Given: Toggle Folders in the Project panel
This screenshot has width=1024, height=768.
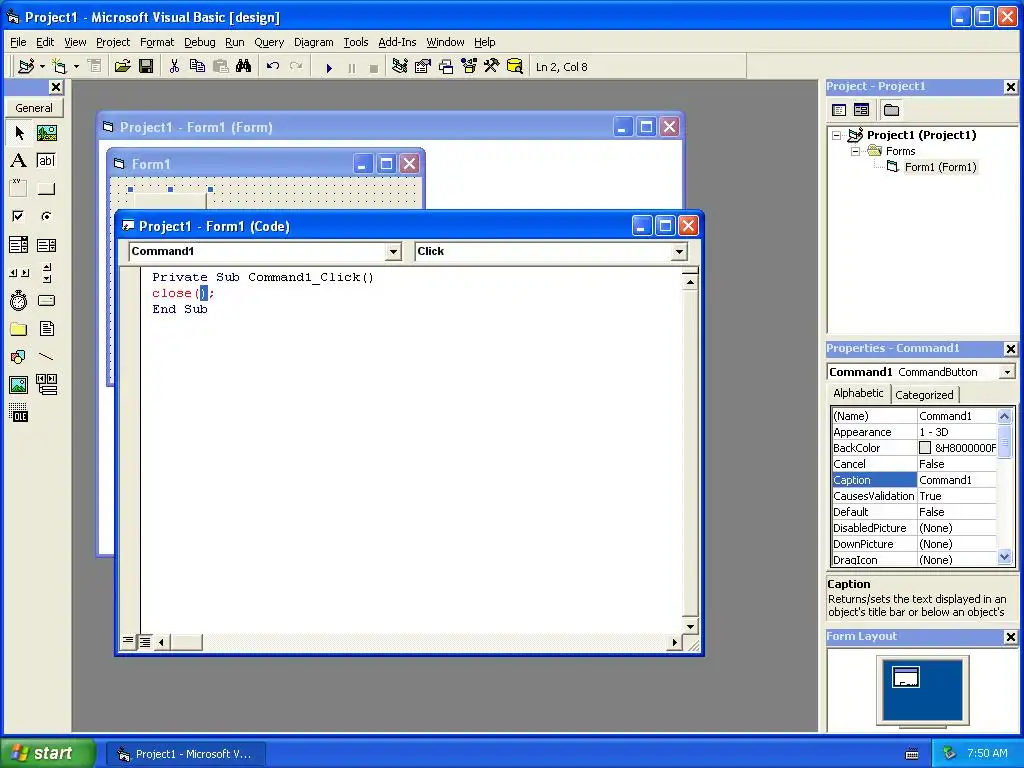Looking at the screenshot, I should coord(891,110).
